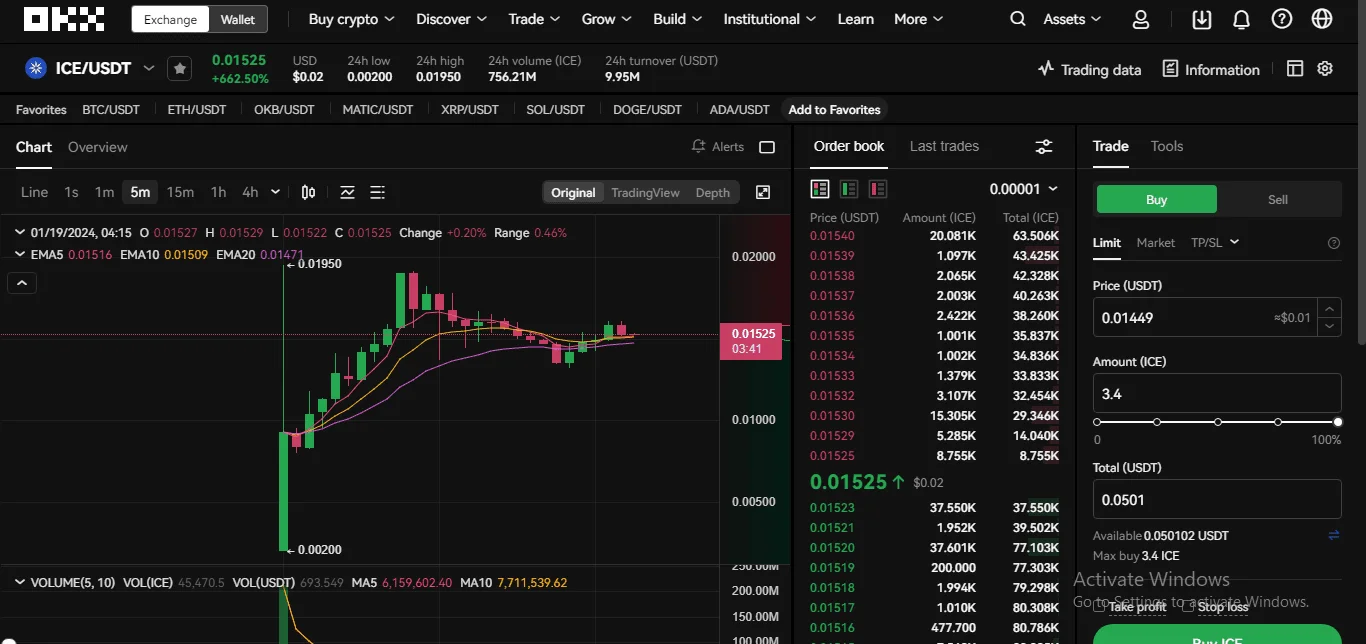Open the notifications bell
1366x644 pixels.
click(1241, 19)
